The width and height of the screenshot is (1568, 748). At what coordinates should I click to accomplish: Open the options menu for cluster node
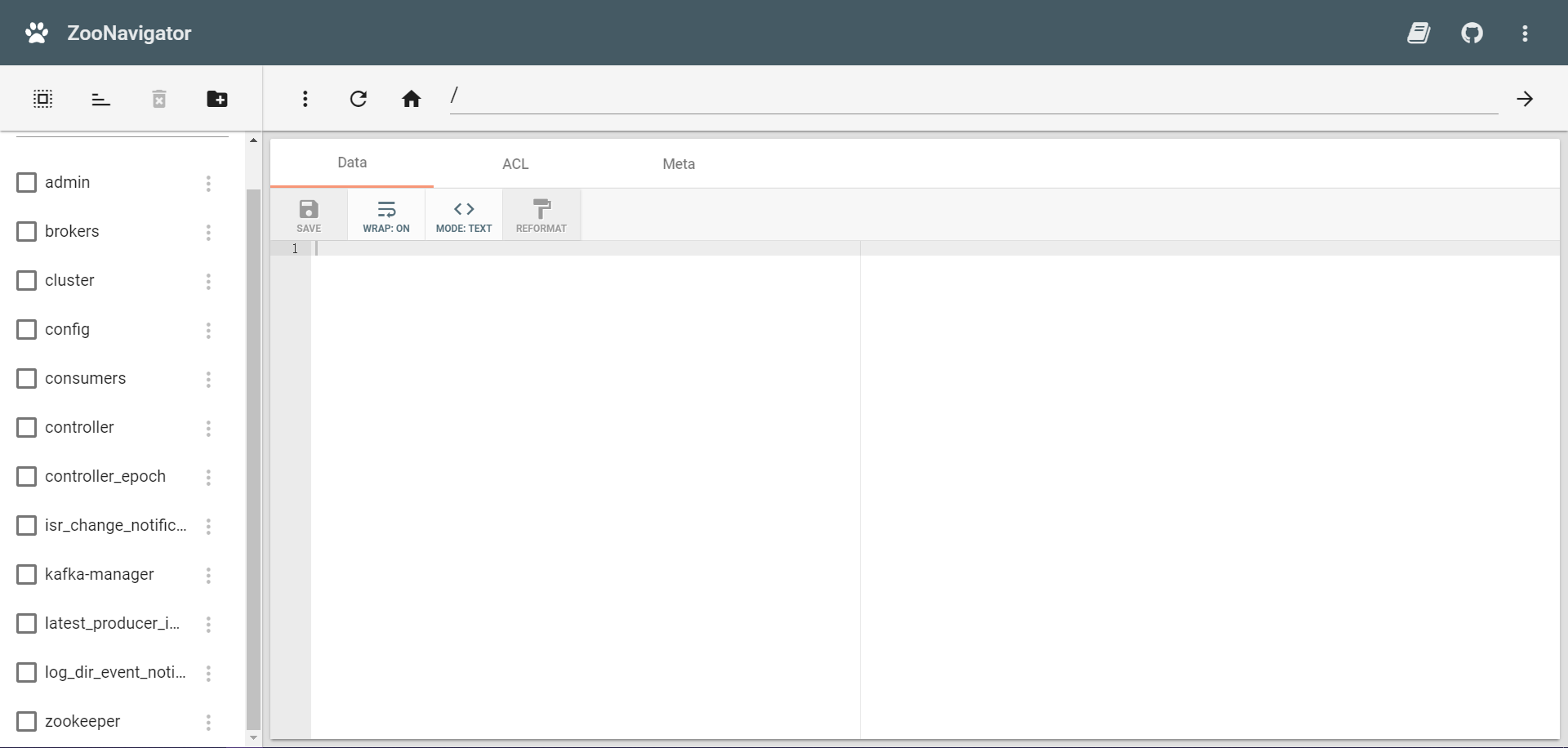(208, 281)
